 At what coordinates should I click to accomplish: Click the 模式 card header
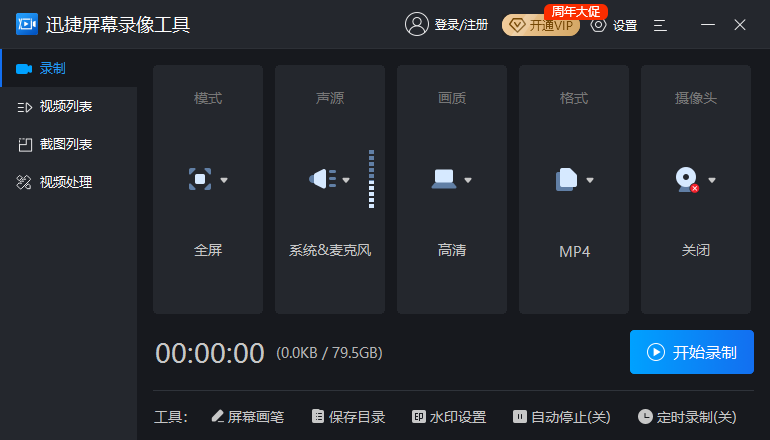[x=208, y=98]
